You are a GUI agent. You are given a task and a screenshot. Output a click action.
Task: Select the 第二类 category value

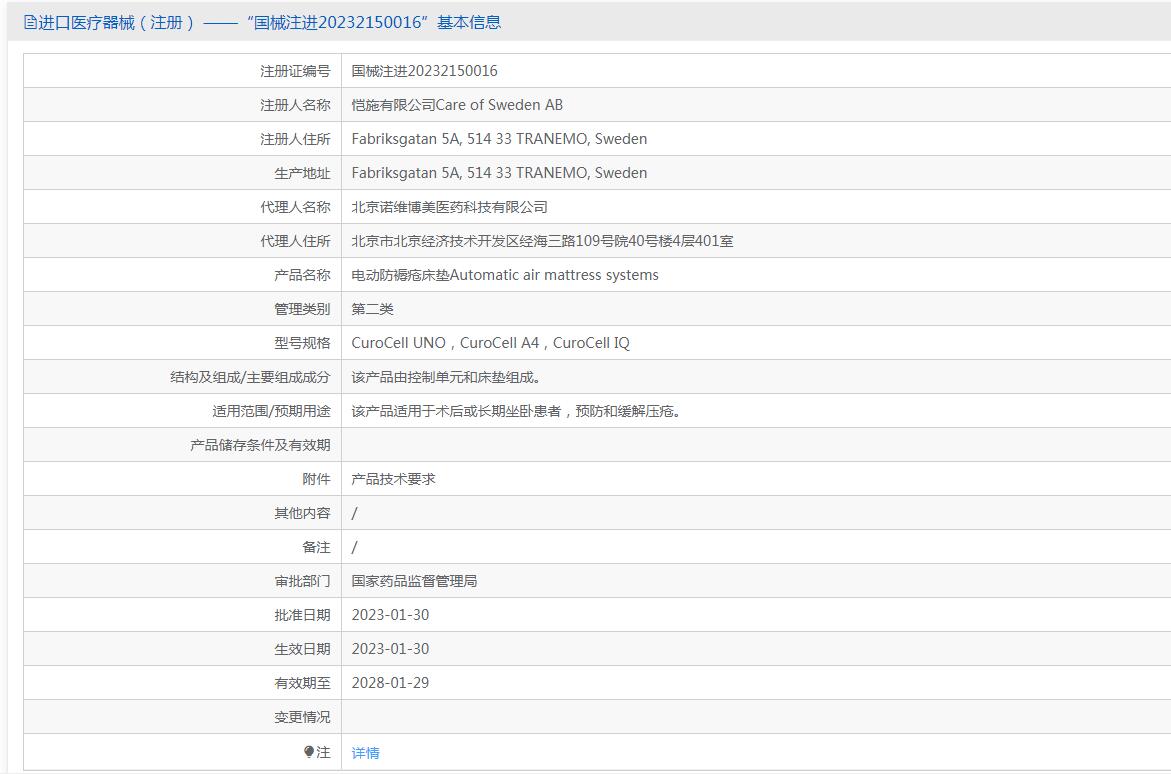pos(372,309)
